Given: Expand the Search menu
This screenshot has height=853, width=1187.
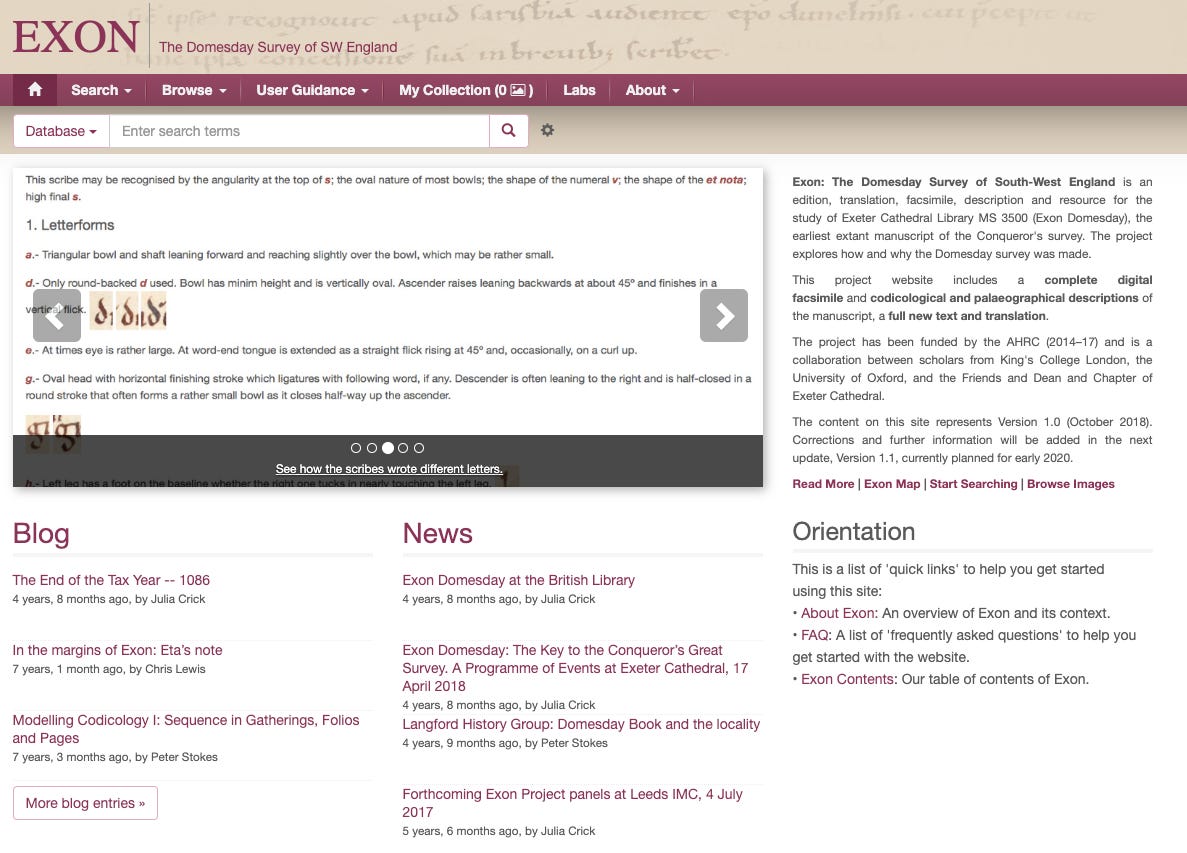Looking at the screenshot, I should [x=101, y=90].
